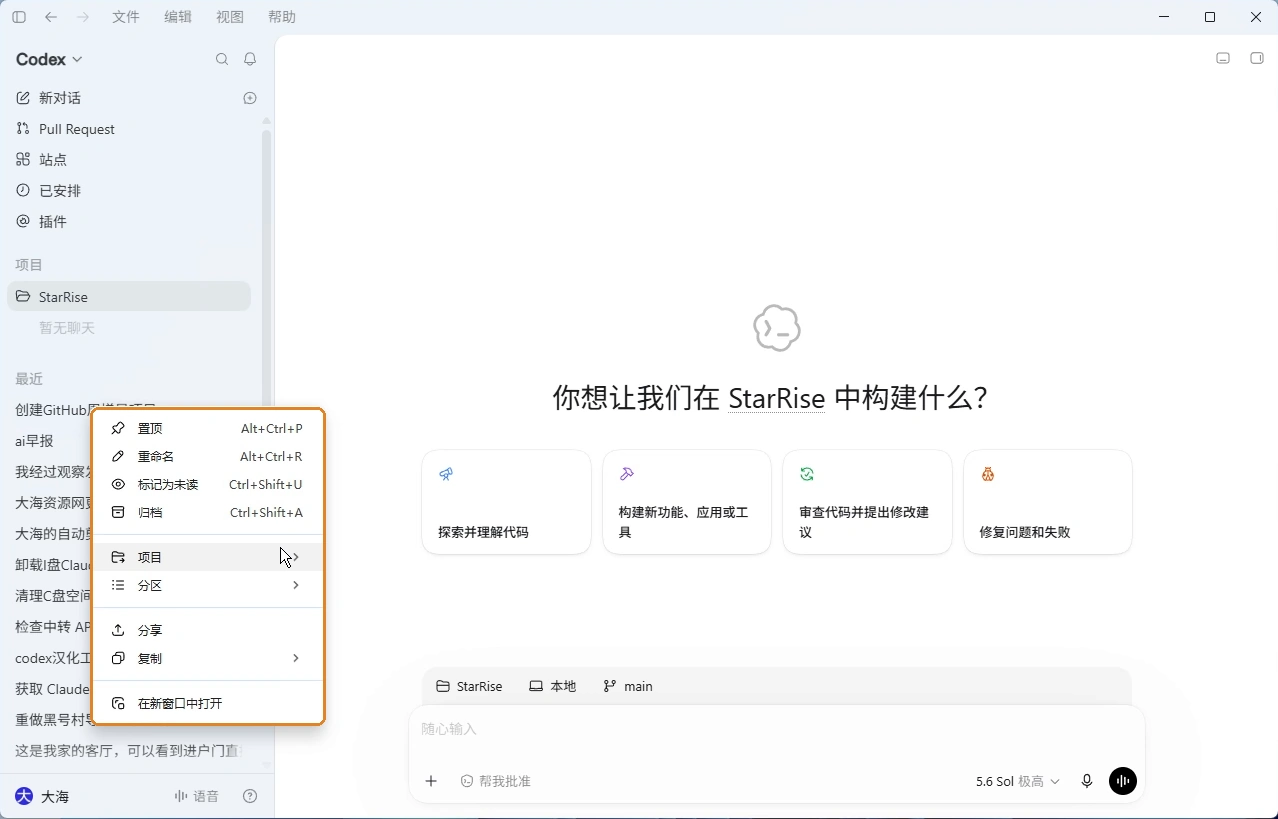Toggle the bottom panel icon top-right

pos(1223,58)
